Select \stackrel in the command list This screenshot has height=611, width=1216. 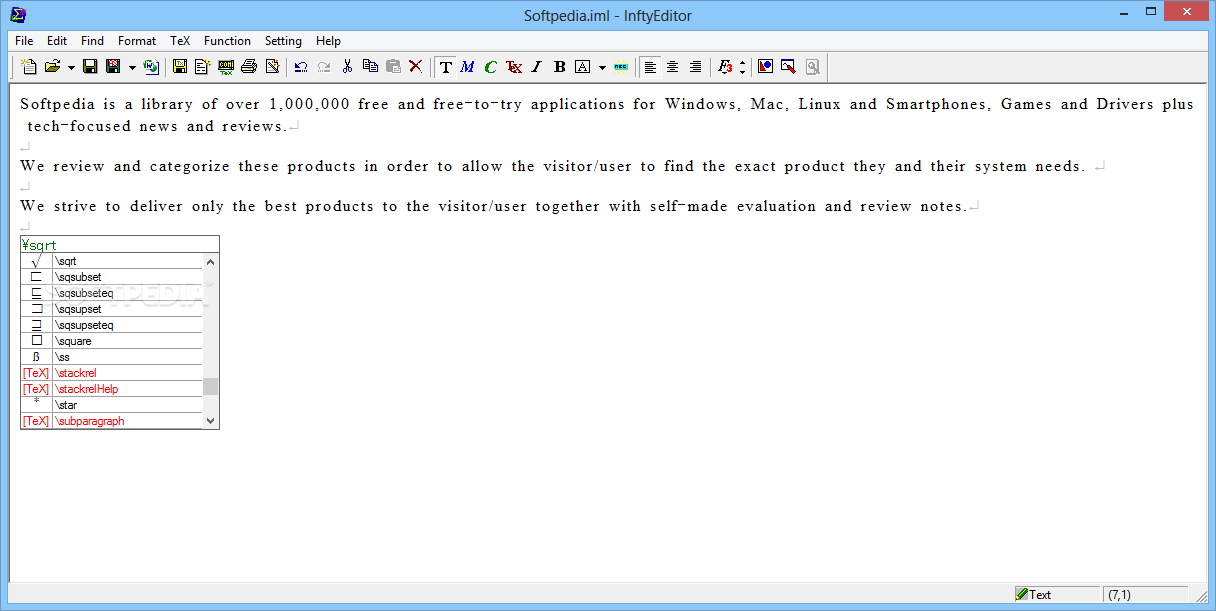[112, 373]
